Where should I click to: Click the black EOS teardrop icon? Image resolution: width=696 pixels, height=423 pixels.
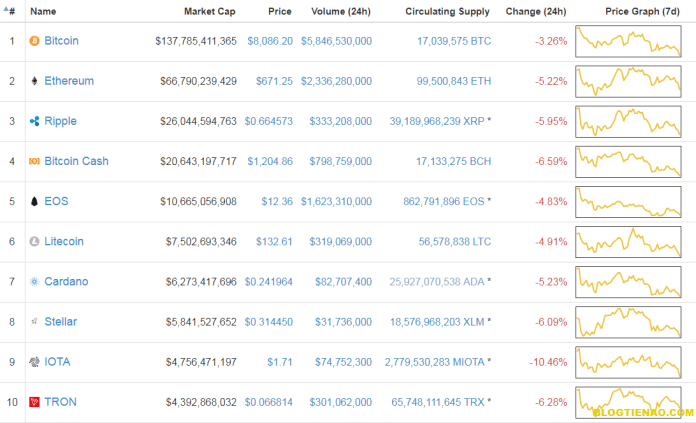pyautogui.click(x=34, y=201)
